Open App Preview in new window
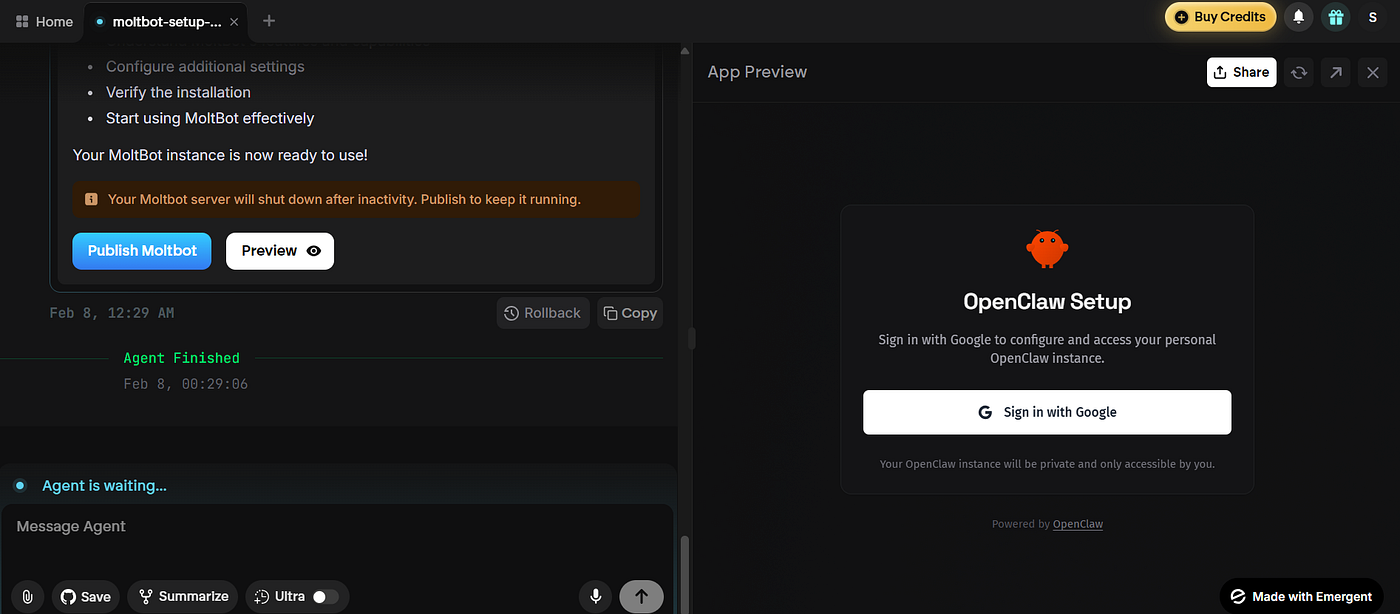Viewport: 1400px width, 614px height. pyautogui.click(x=1336, y=72)
